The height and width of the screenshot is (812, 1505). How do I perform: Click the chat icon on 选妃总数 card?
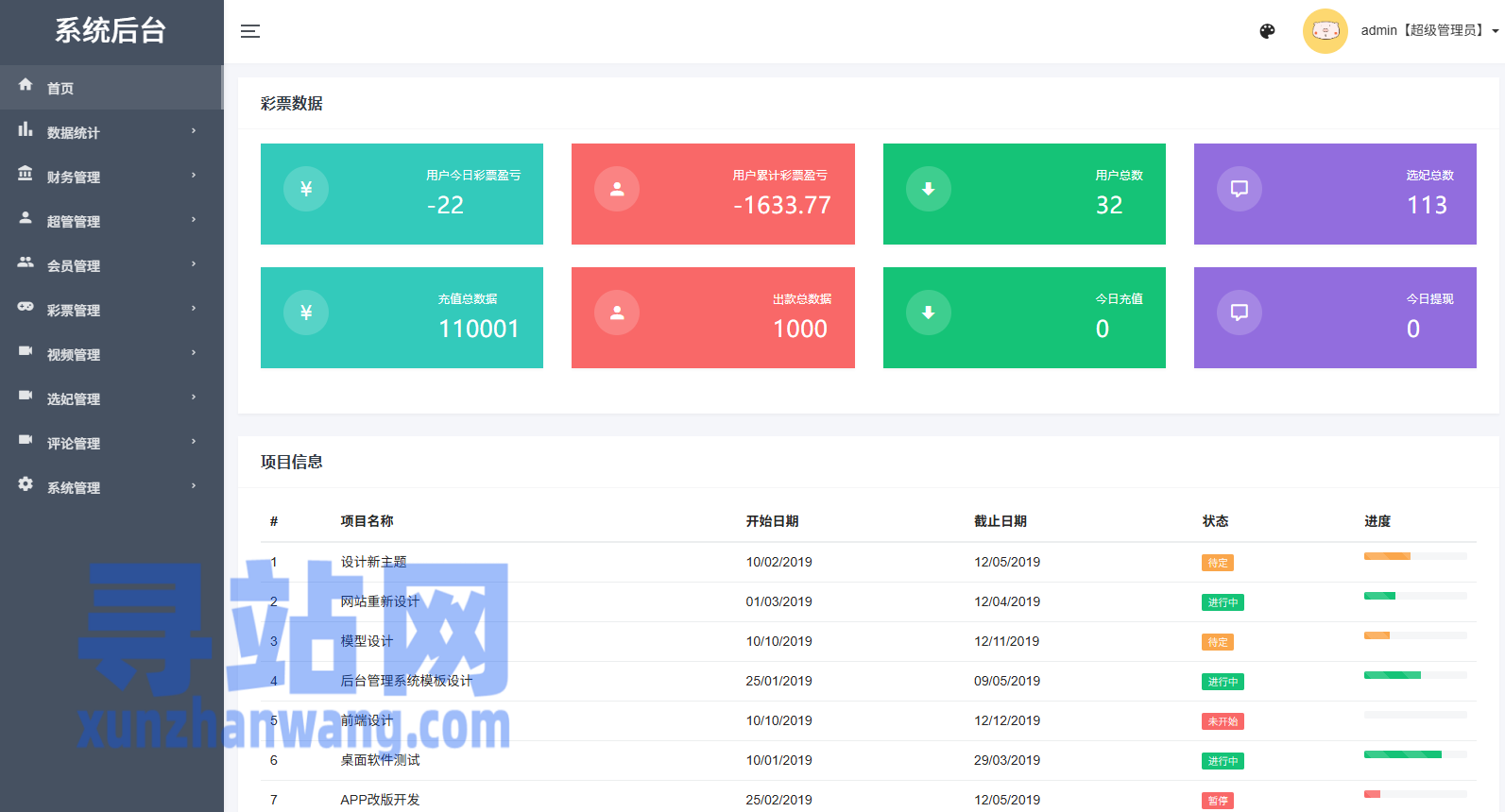tap(1239, 189)
